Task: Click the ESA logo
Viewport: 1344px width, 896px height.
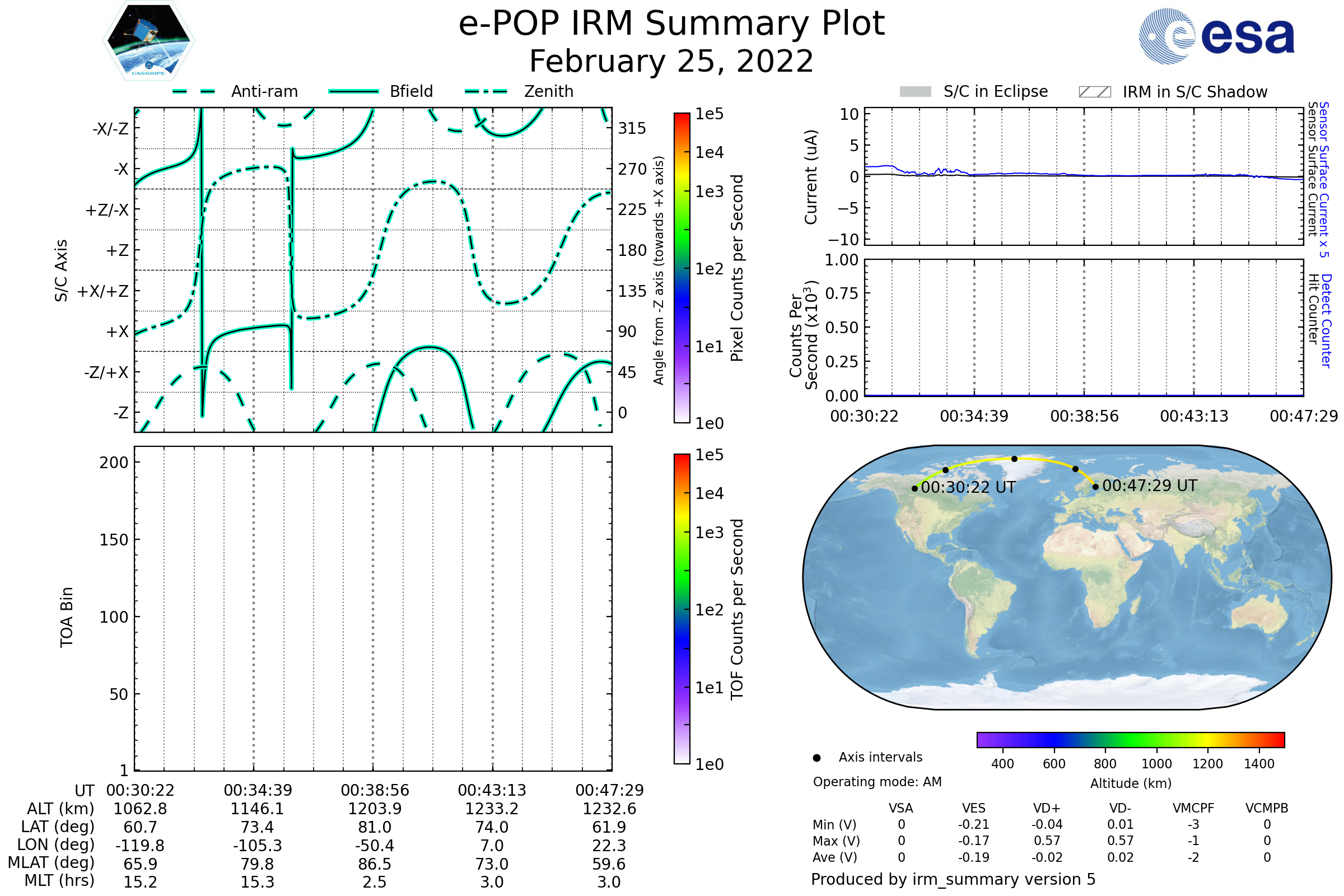Action: coord(1216,36)
